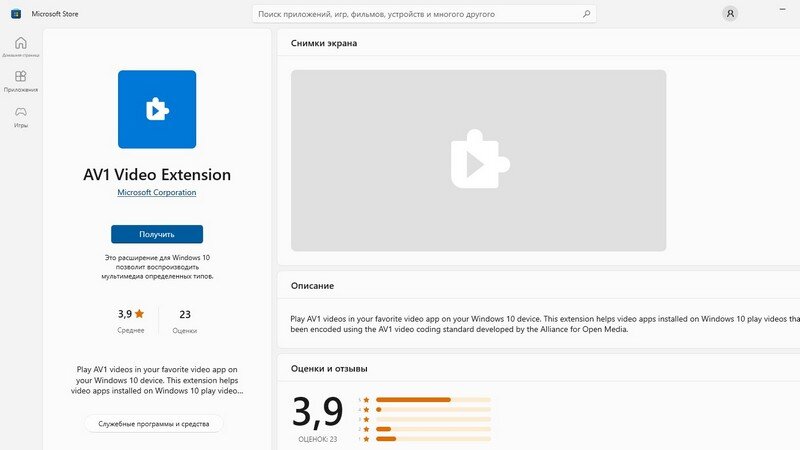The image size is (800, 450).
Task: Click the full description paragraph text
Action: pyautogui.click(x=545, y=324)
